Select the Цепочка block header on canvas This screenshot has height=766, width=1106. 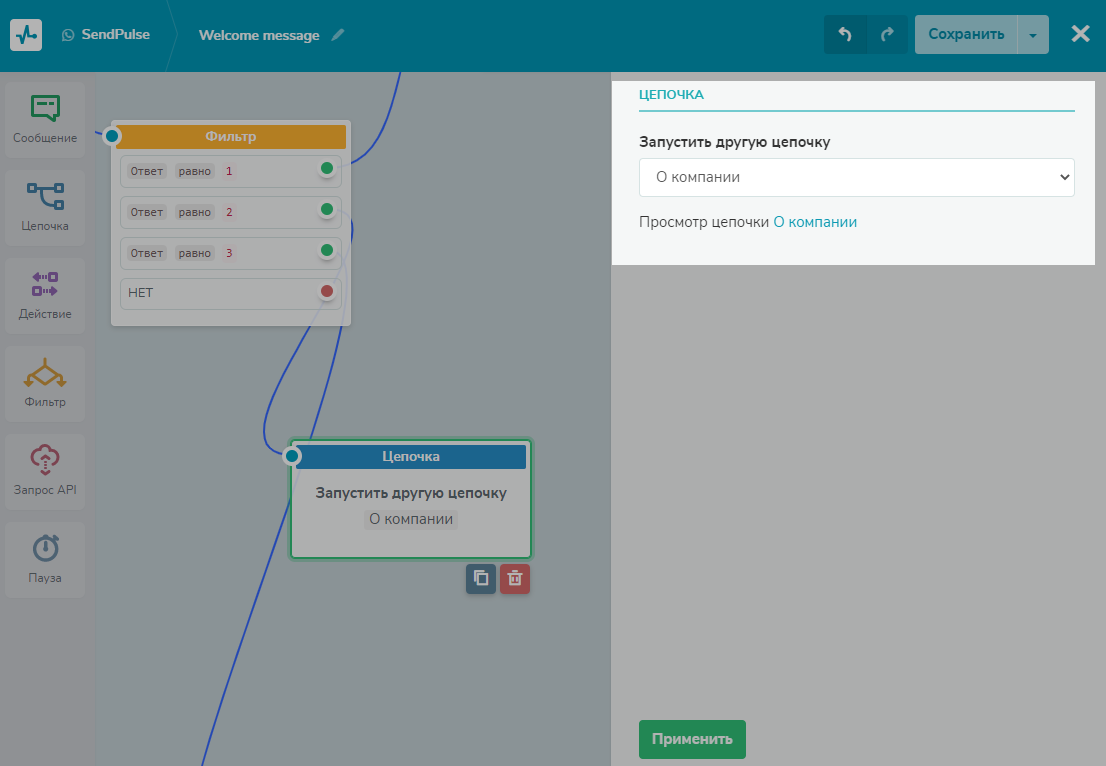click(x=411, y=456)
